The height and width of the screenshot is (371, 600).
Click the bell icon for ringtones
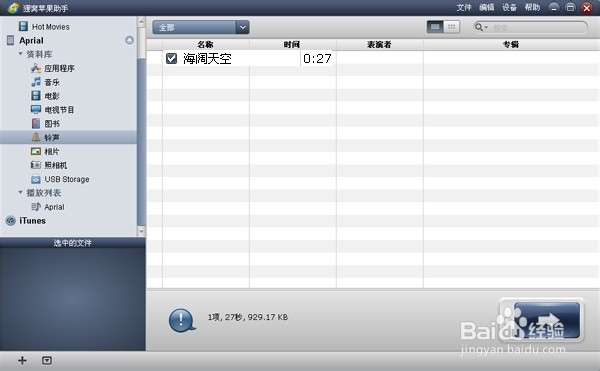36,137
